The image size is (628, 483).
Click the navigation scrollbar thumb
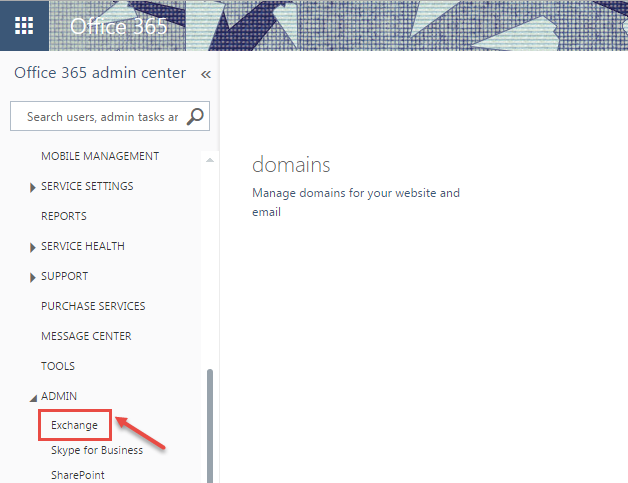[x=210, y=426]
